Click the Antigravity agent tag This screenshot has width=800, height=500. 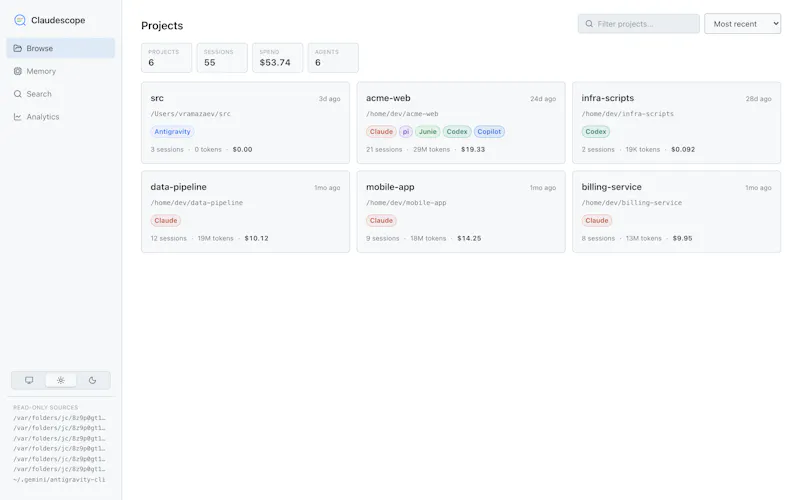click(172, 132)
